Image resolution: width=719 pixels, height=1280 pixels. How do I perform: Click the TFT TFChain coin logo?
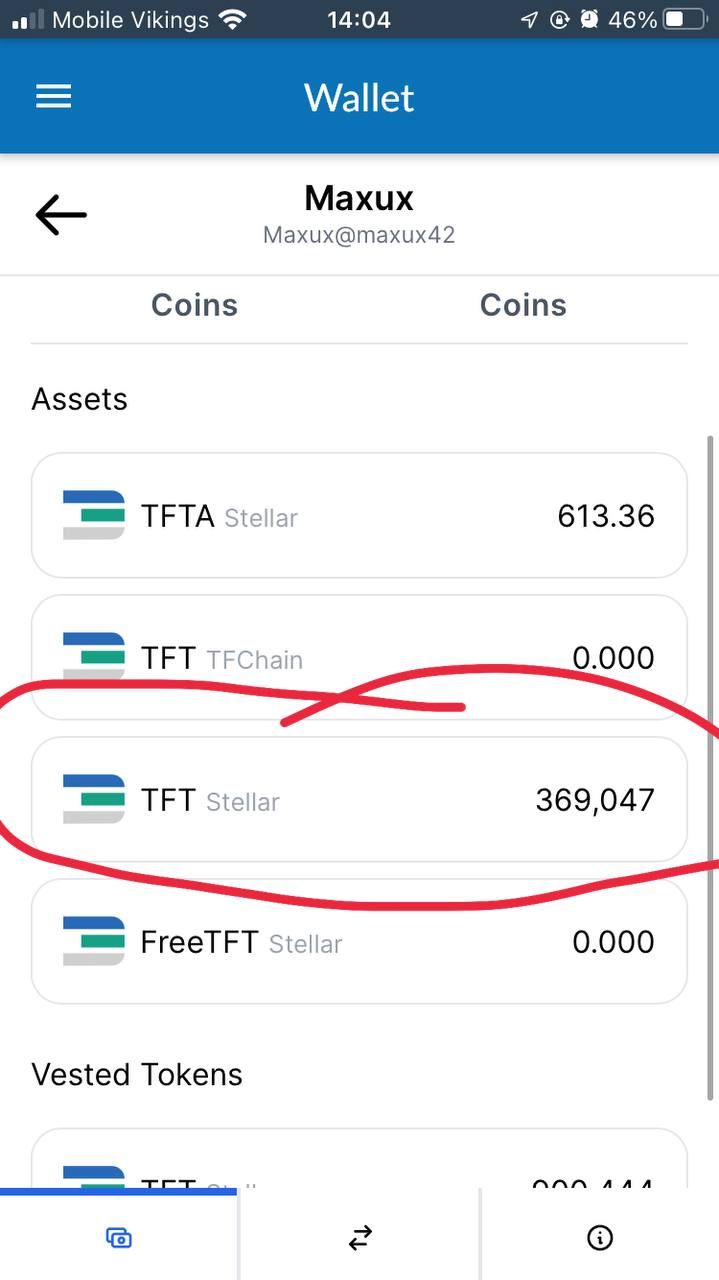point(93,657)
